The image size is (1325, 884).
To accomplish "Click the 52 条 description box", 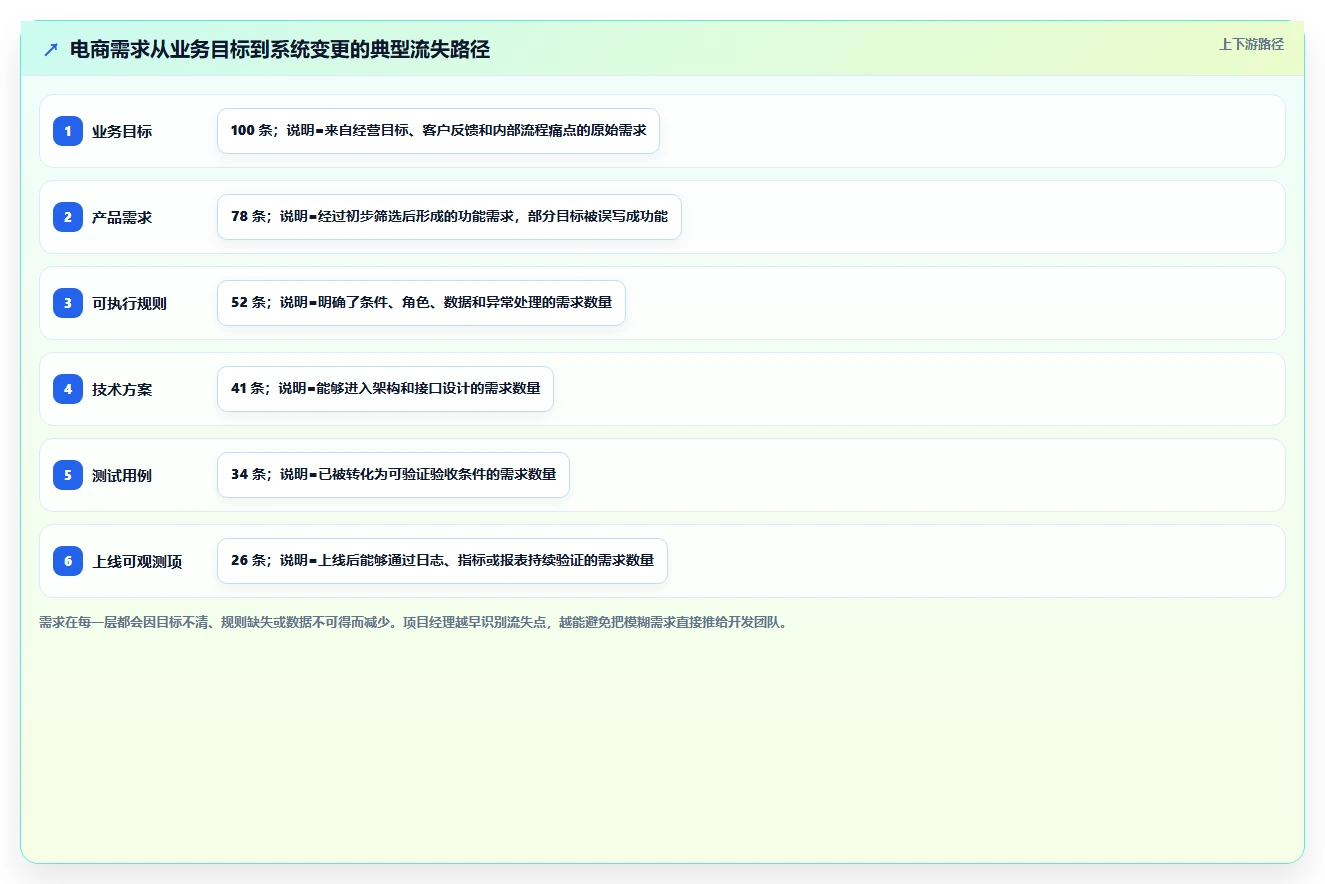I will [x=421, y=303].
